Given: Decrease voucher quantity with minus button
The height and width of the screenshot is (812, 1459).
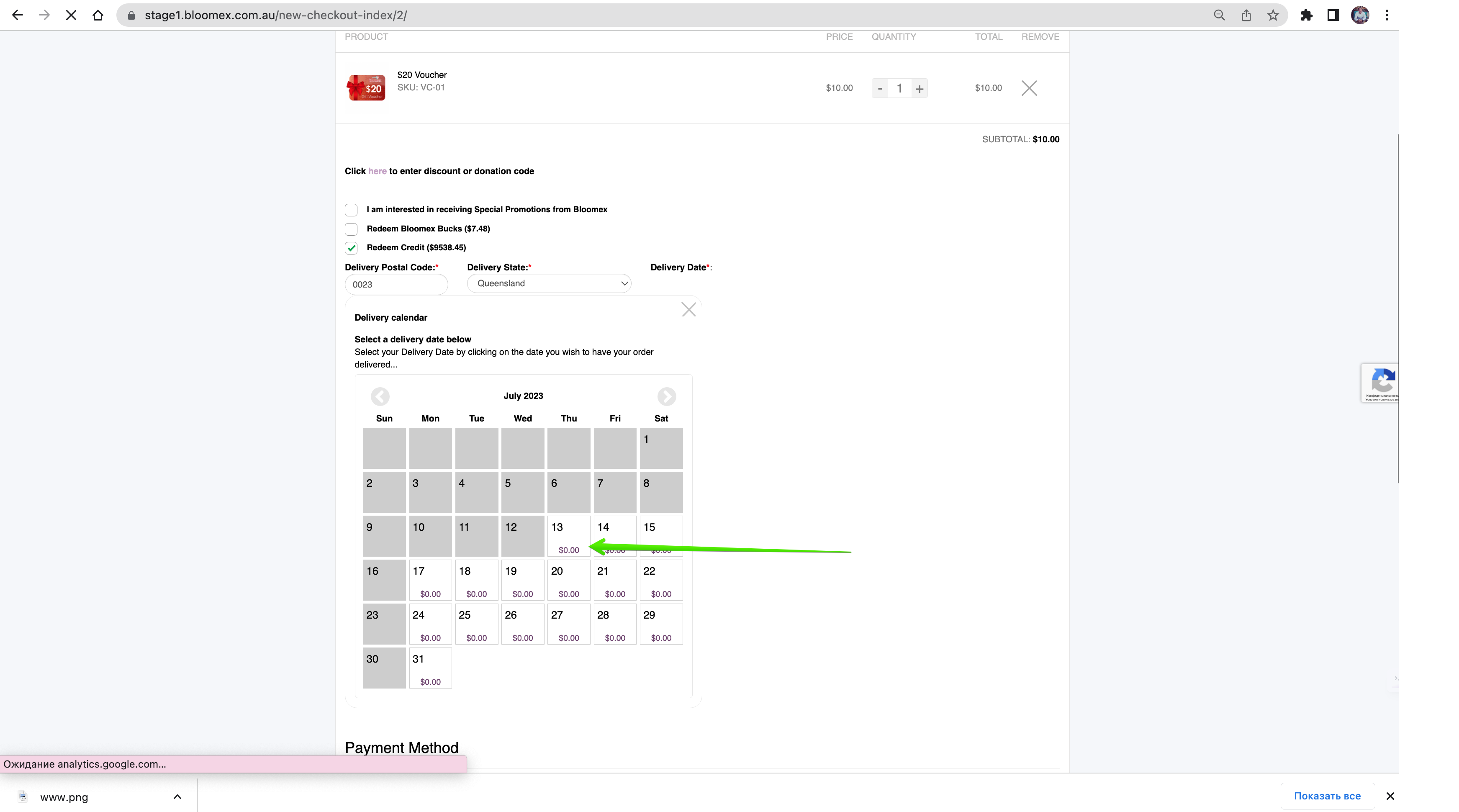Looking at the screenshot, I should [x=880, y=88].
